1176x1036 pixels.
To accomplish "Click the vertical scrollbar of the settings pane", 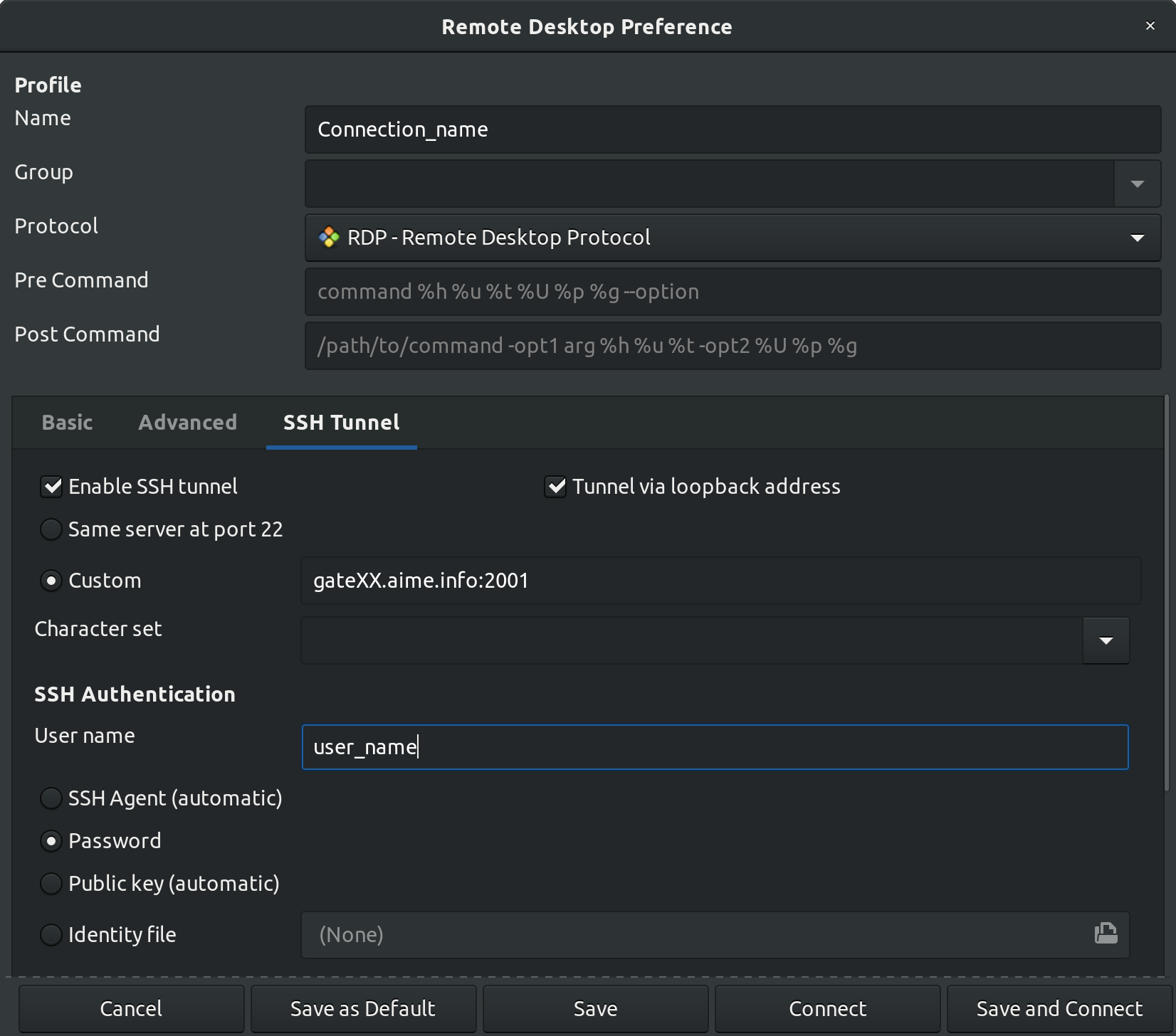I will pyautogui.click(x=1167, y=594).
